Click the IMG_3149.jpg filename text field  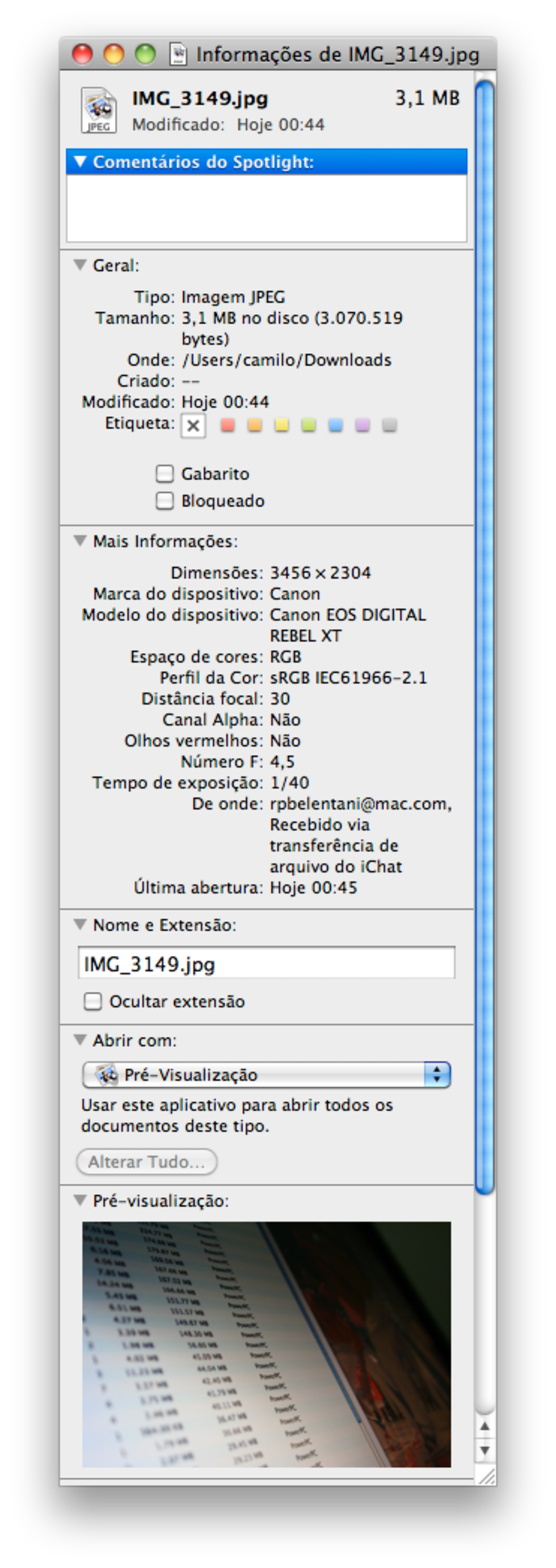coord(267,964)
